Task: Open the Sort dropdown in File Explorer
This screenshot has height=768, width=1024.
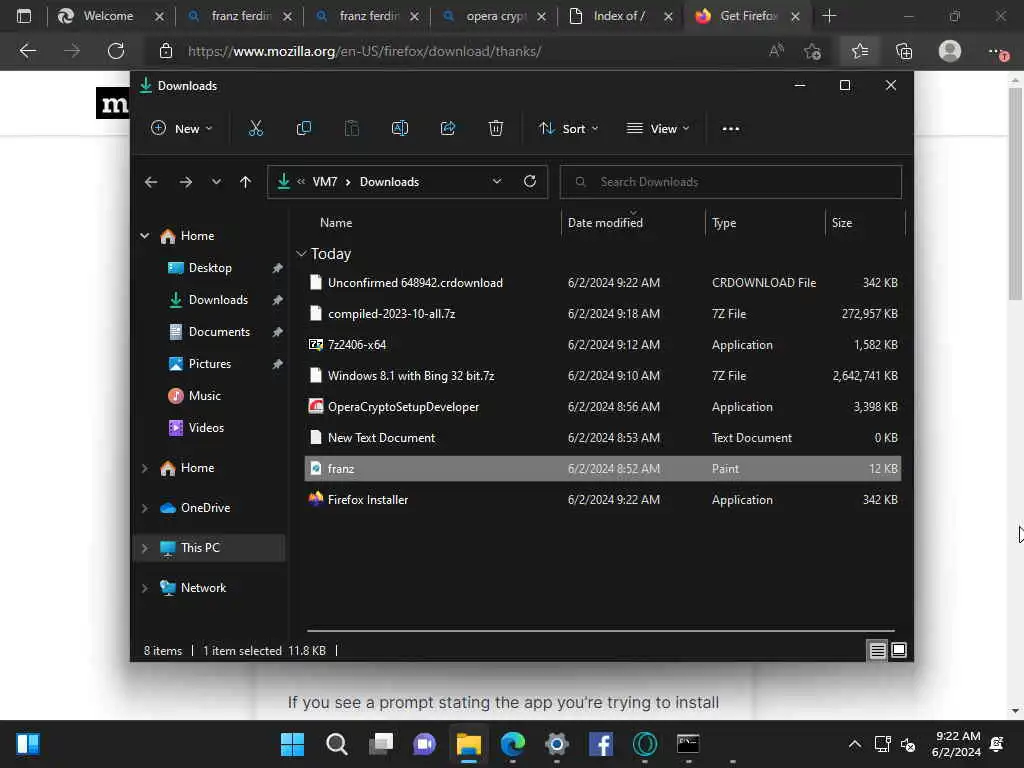Action: point(568,129)
